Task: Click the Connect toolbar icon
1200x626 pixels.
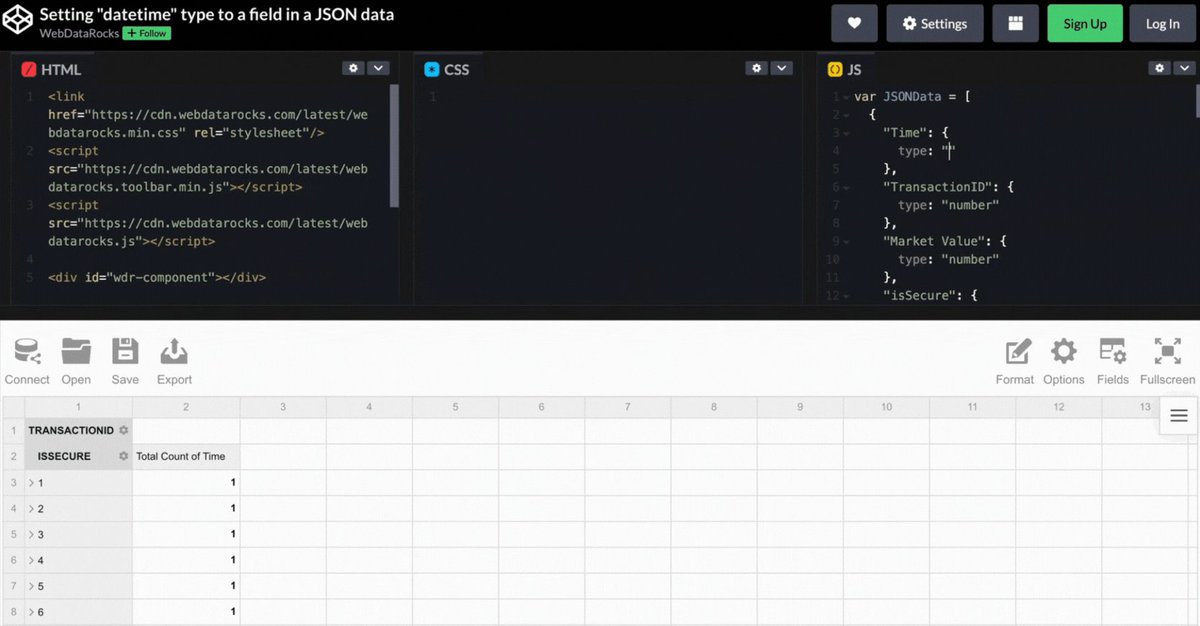Action: point(27,361)
